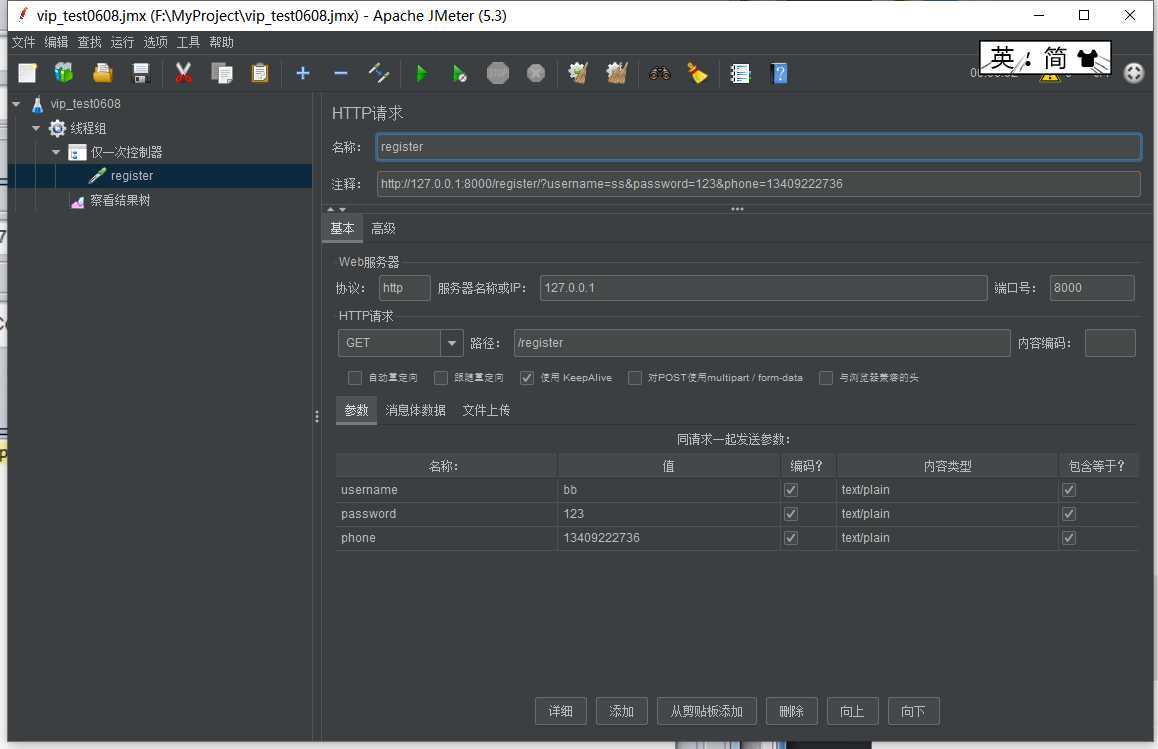Clear all results with double broom icon
Image resolution: width=1158 pixels, height=749 pixels.
tap(617, 73)
